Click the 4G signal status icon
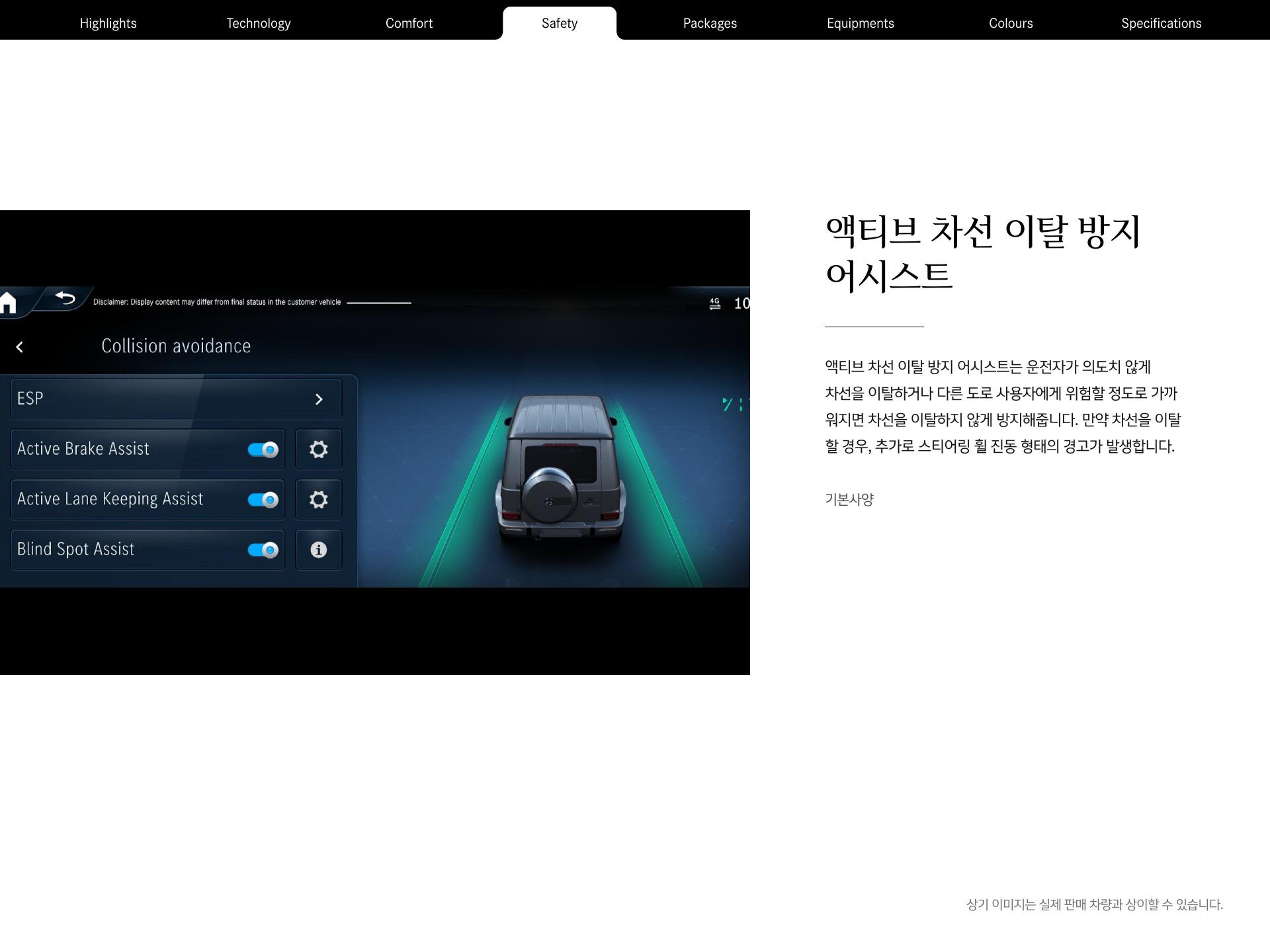 [x=715, y=303]
